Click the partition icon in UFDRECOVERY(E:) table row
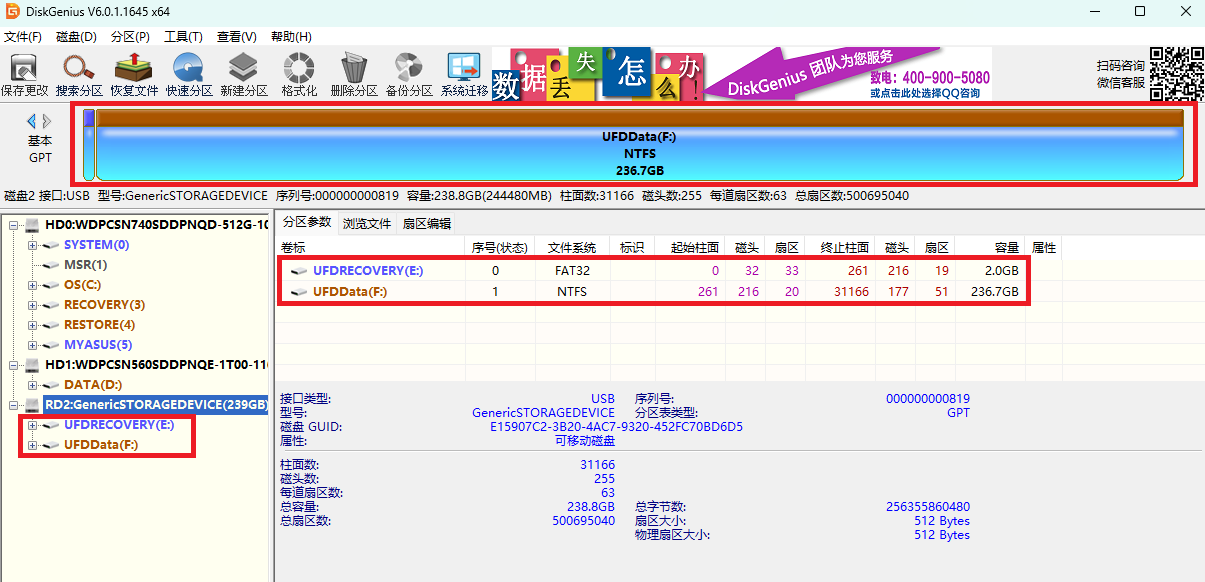This screenshot has width=1205, height=582. pyautogui.click(x=298, y=271)
